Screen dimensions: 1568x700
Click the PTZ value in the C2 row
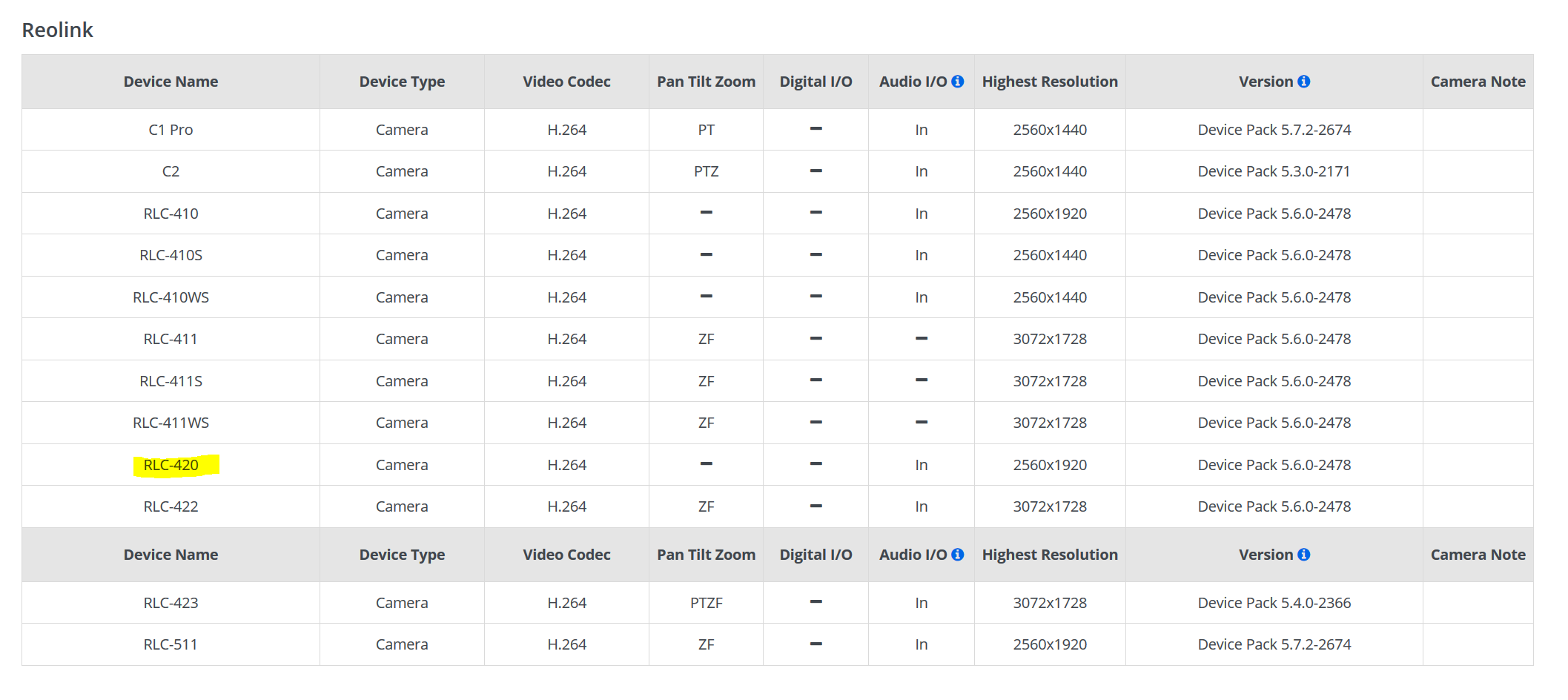706,171
